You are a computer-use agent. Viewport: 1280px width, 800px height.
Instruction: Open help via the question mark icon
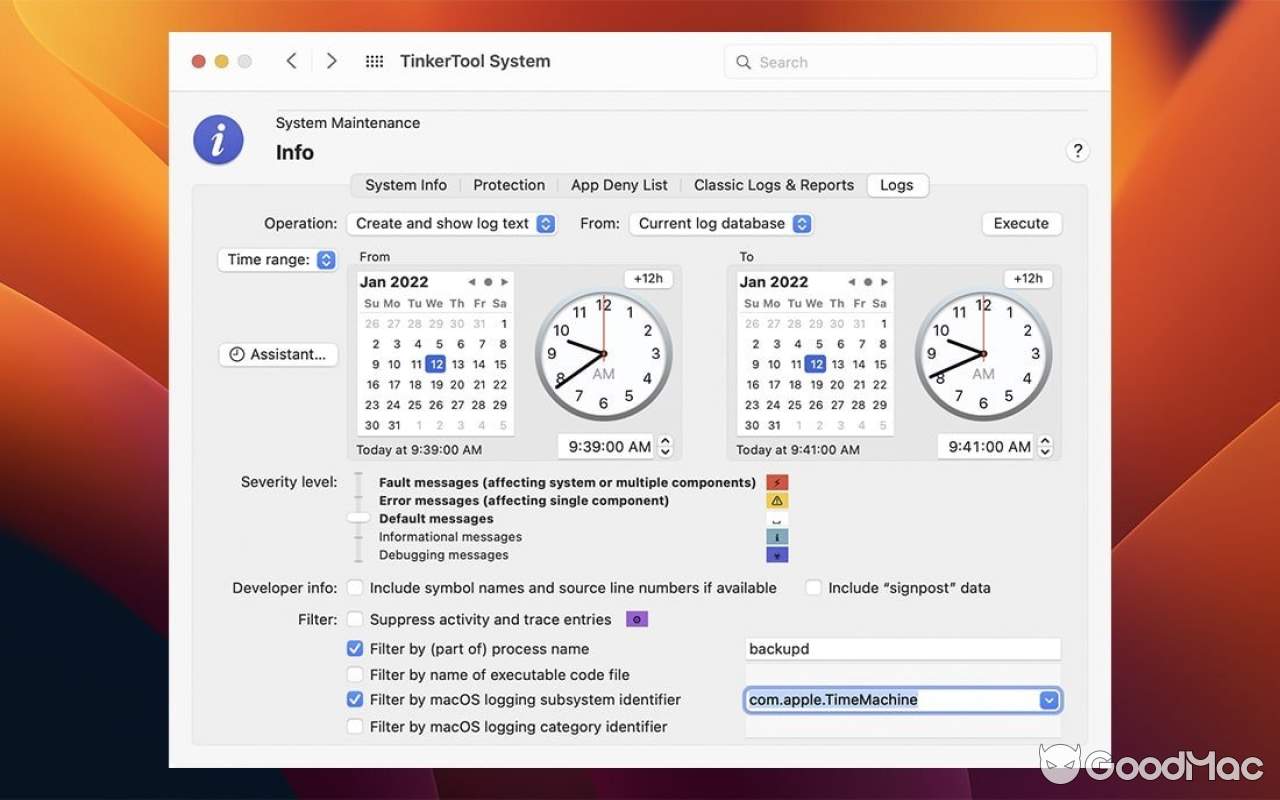(1078, 150)
